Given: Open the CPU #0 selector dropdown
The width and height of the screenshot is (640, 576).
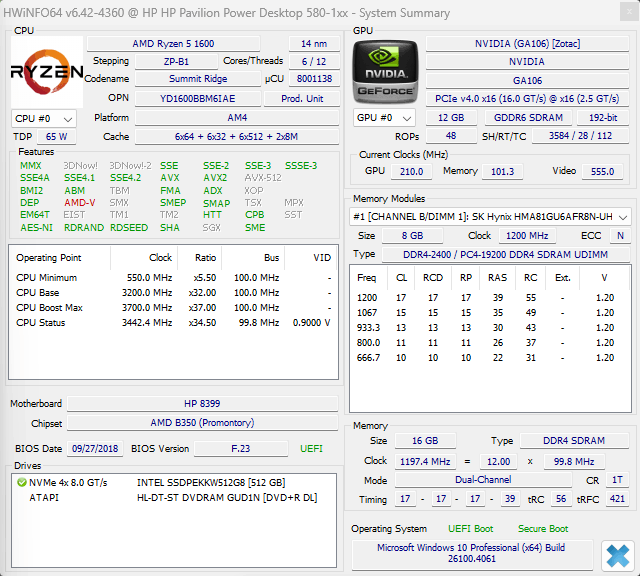Looking at the screenshot, I should pyautogui.click(x=44, y=119).
